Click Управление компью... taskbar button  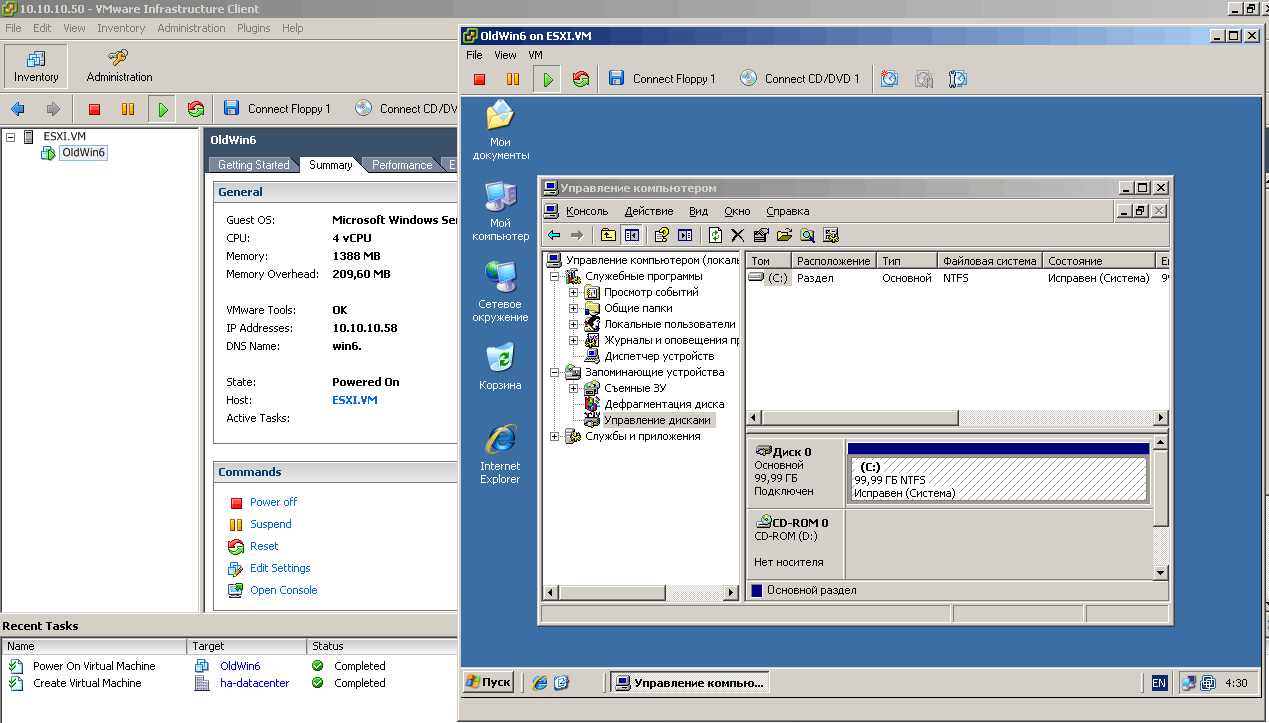point(689,683)
